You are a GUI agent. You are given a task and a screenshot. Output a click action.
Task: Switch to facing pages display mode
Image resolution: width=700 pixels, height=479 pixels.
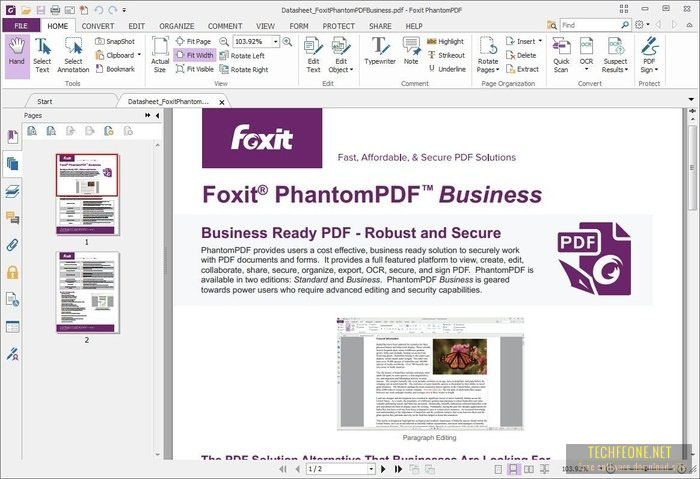[529, 469]
